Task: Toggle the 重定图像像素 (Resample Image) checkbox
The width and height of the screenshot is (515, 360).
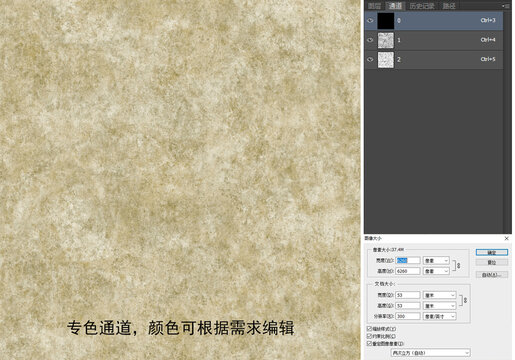Action: click(x=369, y=343)
